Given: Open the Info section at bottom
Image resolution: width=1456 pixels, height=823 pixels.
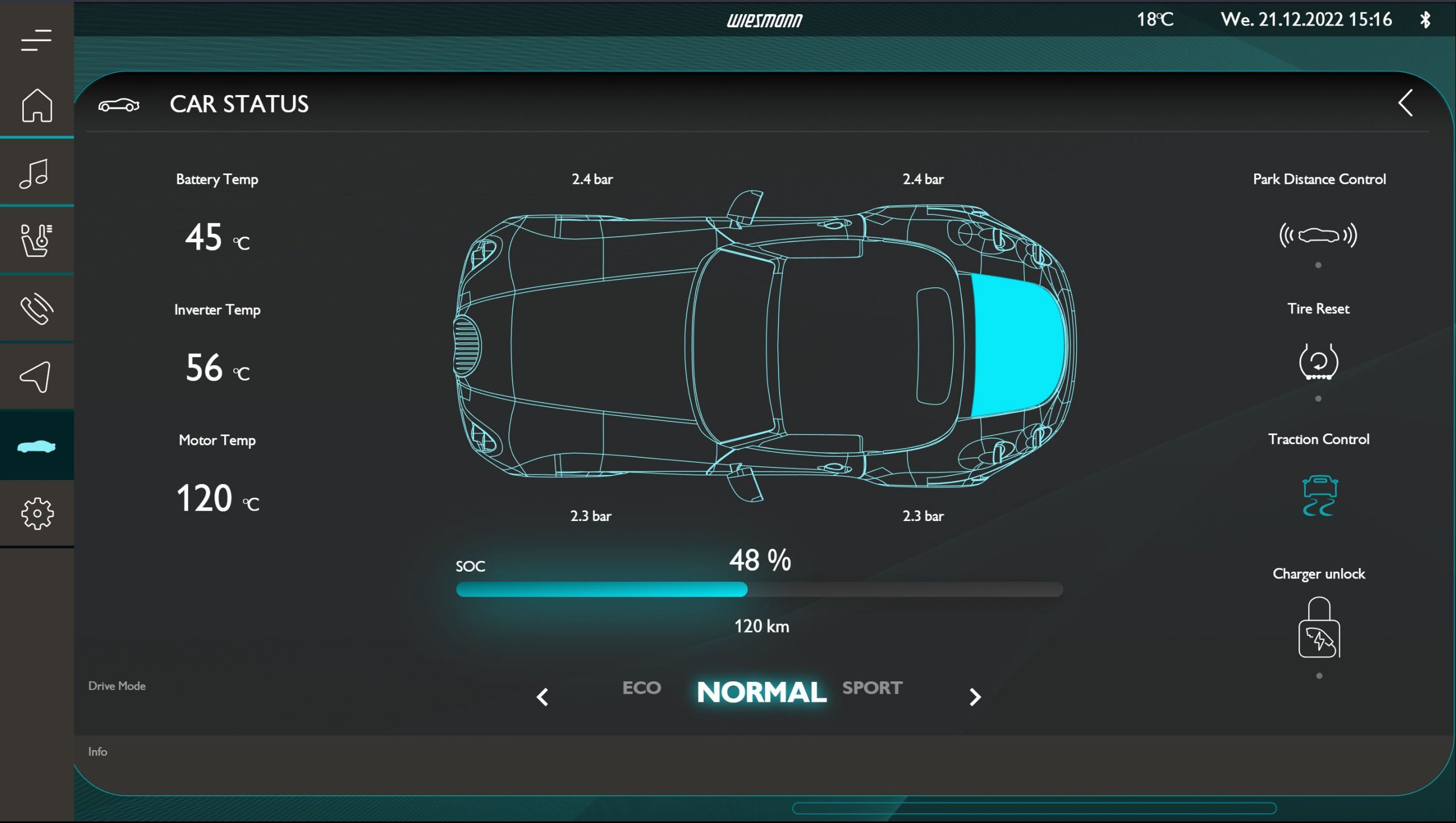Looking at the screenshot, I should tap(97, 751).
